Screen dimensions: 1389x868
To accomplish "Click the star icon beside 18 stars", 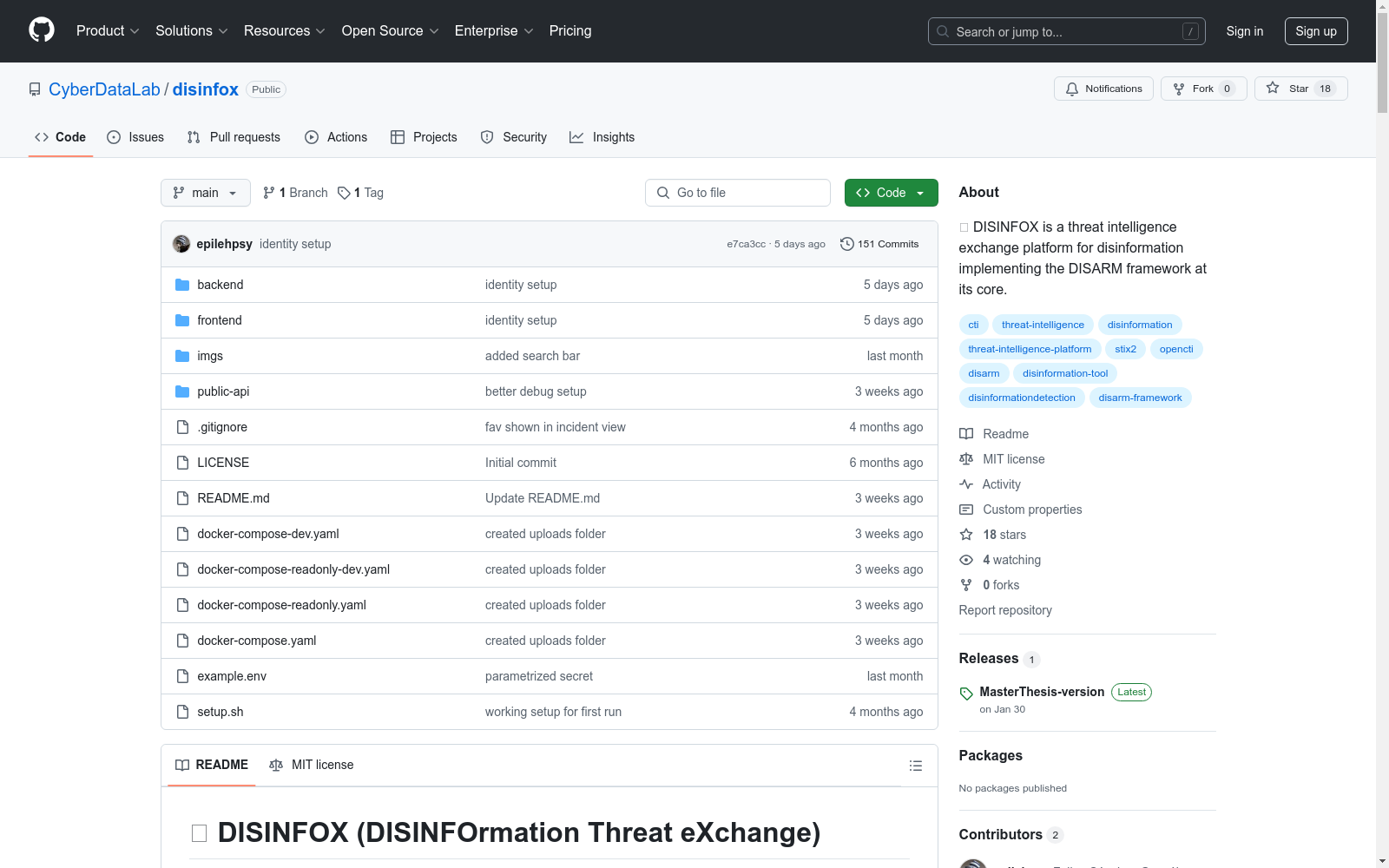I will click(x=966, y=535).
